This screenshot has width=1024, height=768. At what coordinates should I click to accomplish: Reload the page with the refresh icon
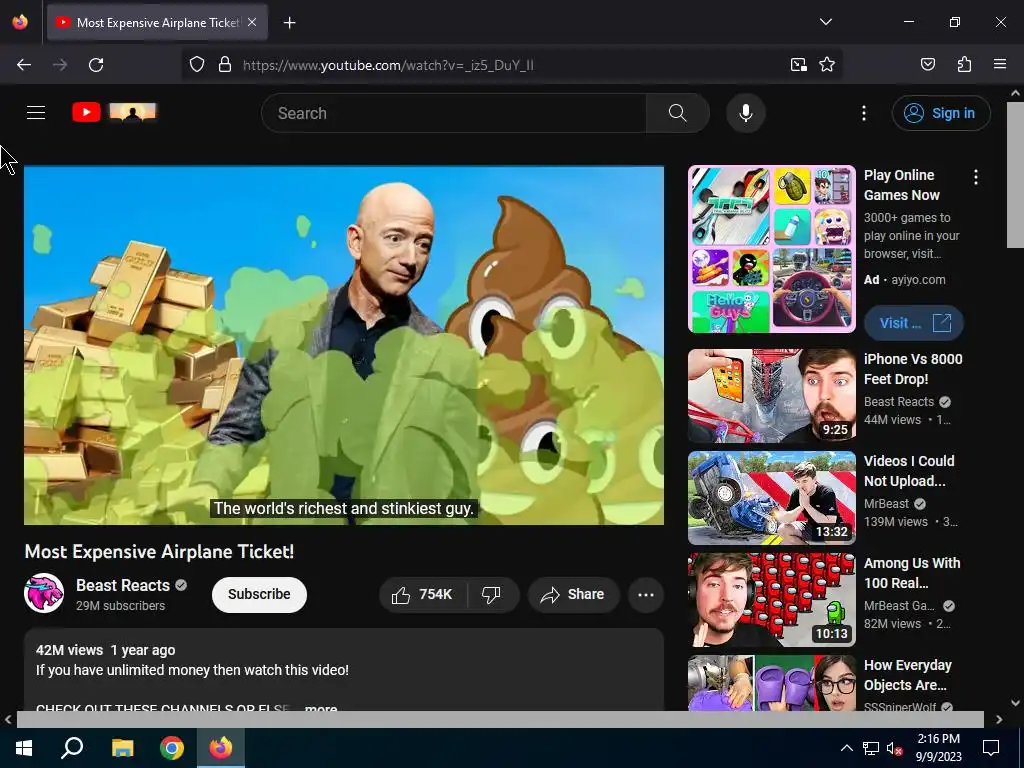point(96,65)
